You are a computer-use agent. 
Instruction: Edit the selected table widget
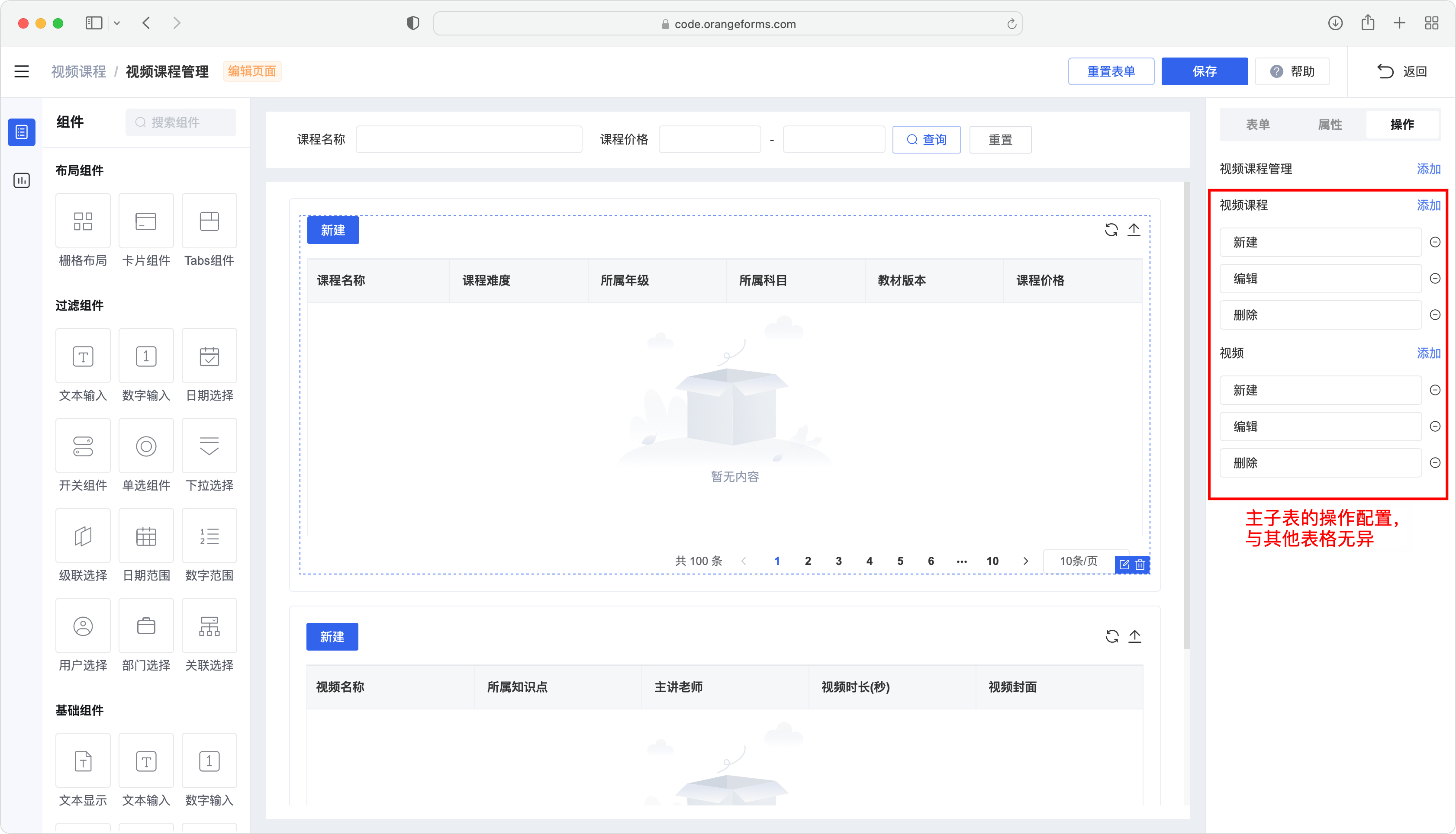pos(1124,565)
